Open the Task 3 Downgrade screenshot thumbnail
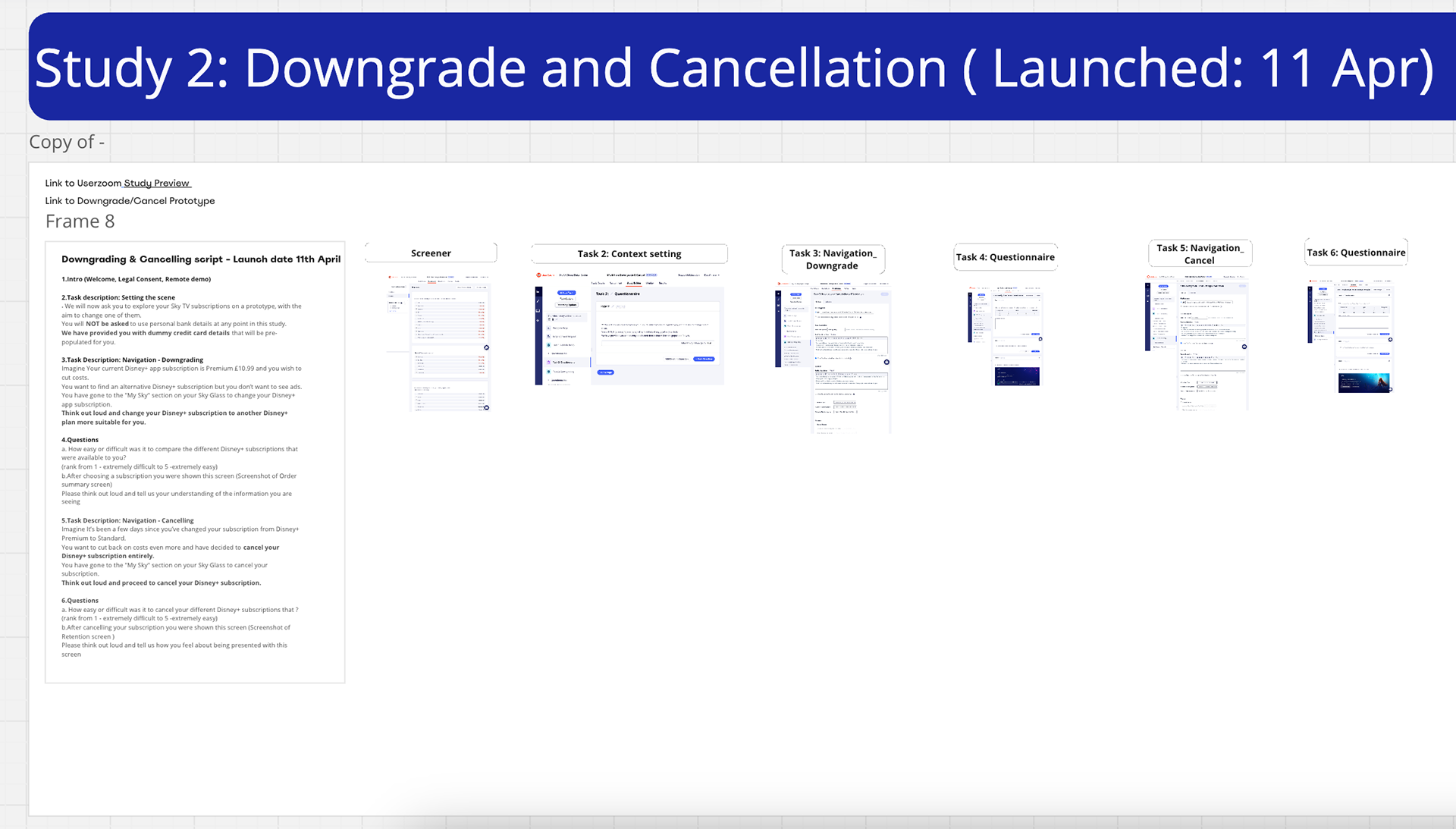The image size is (1456, 829). pos(833,356)
